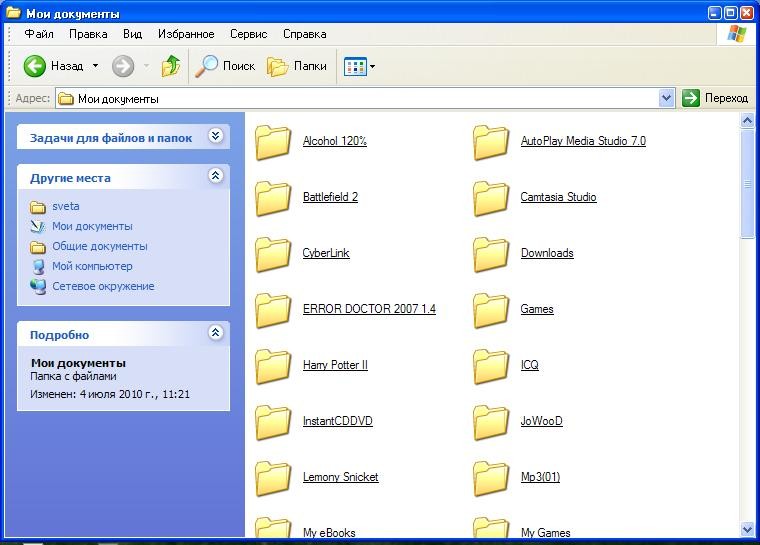Select the JoWooD folder icon
This screenshot has height=545, width=760.
tap(491, 422)
